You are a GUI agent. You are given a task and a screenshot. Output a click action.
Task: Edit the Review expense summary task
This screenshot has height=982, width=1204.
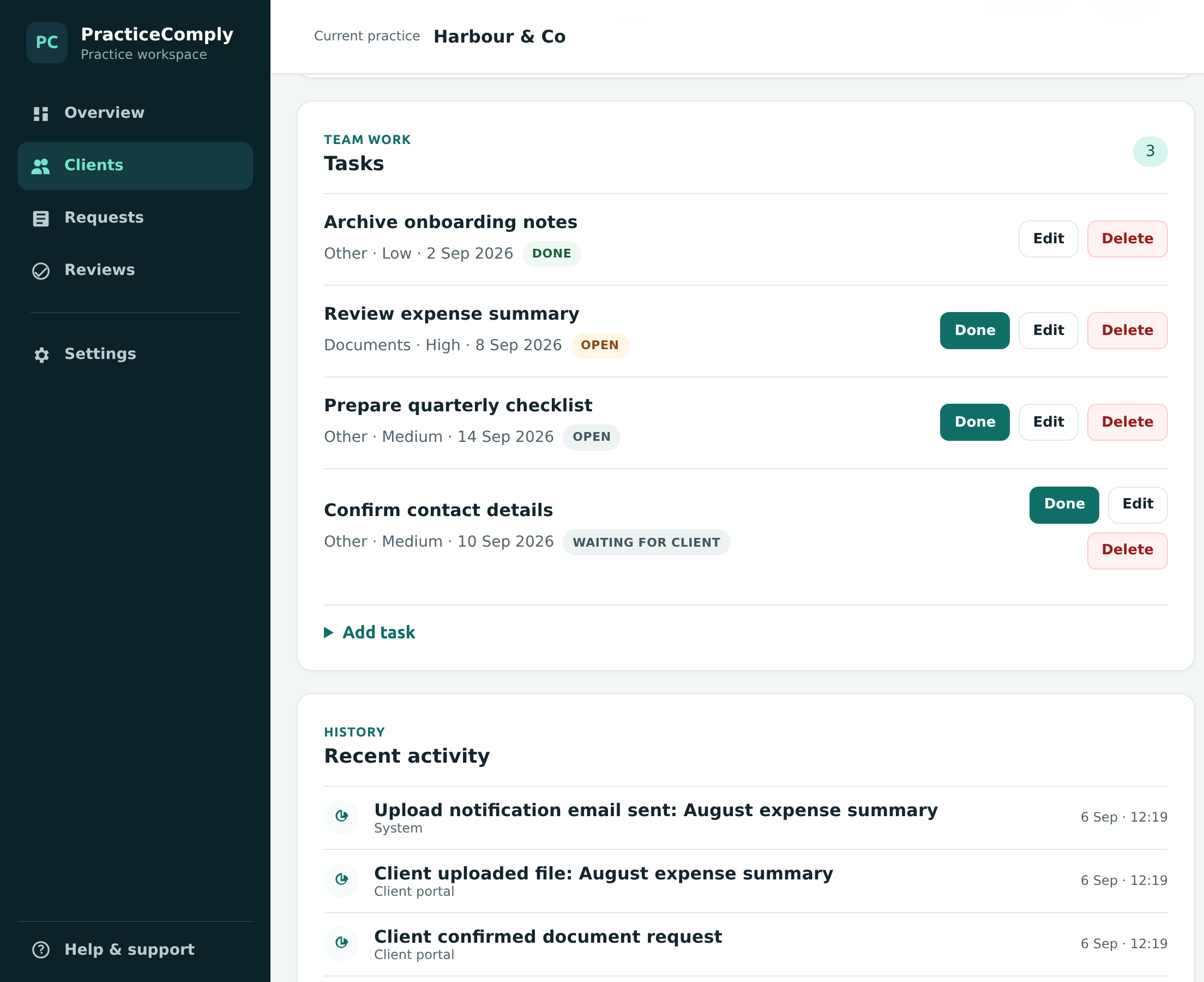tap(1049, 331)
